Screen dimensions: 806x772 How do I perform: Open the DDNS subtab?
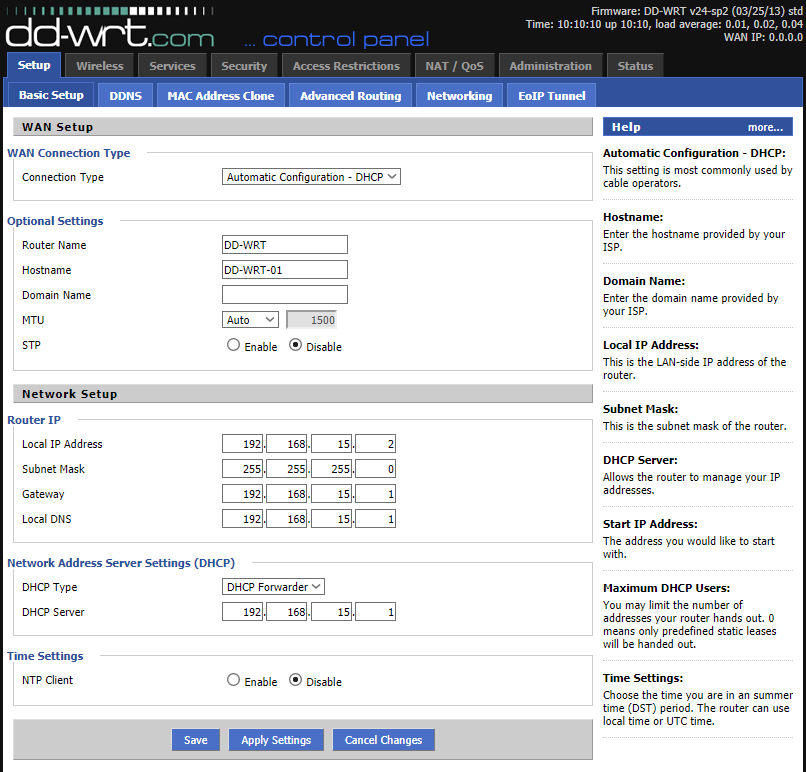(x=125, y=96)
